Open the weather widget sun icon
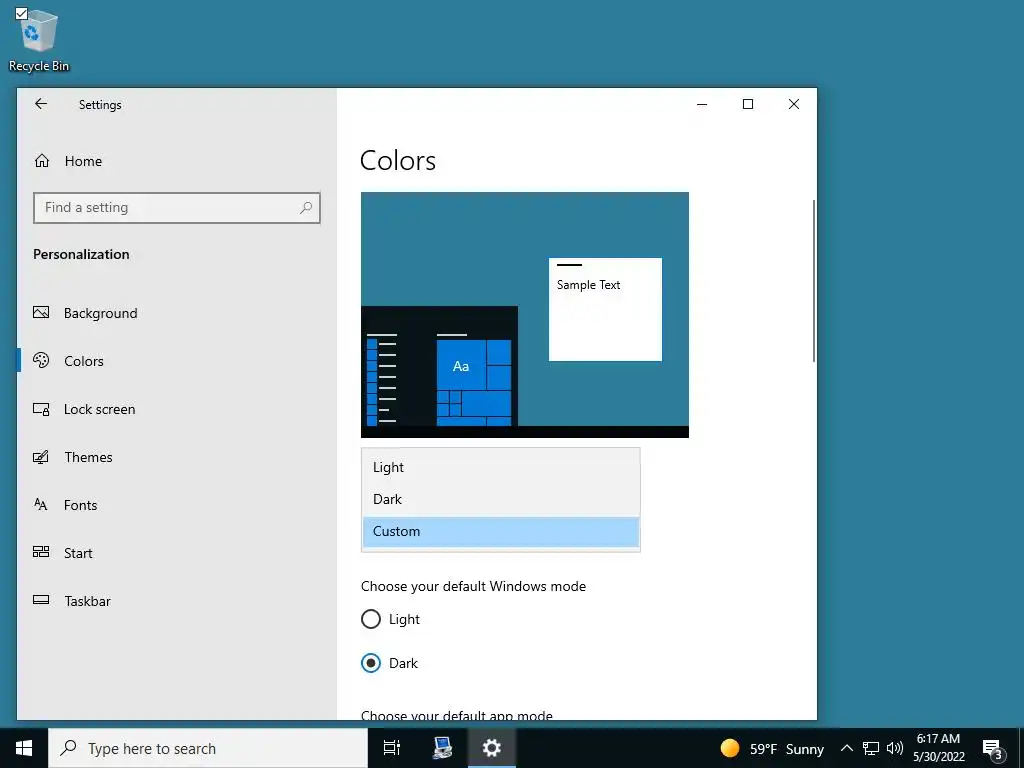Viewport: 1024px width, 768px height. click(x=729, y=748)
